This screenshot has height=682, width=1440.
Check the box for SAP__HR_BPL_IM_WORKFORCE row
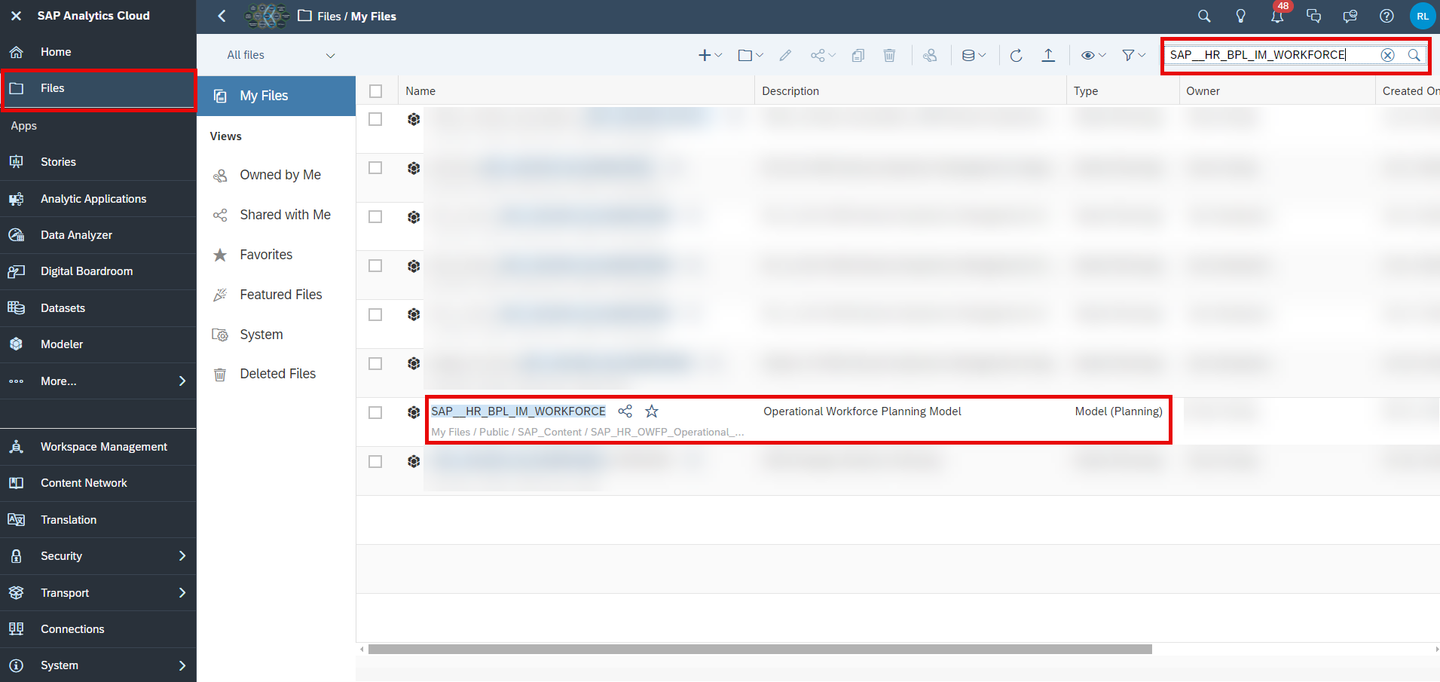(375, 412)
